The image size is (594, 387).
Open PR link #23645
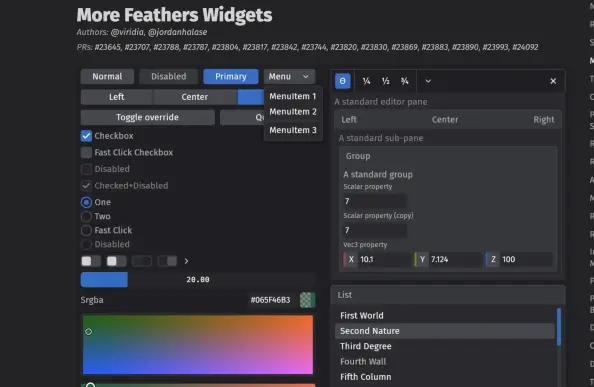click(x=108, y=47)
